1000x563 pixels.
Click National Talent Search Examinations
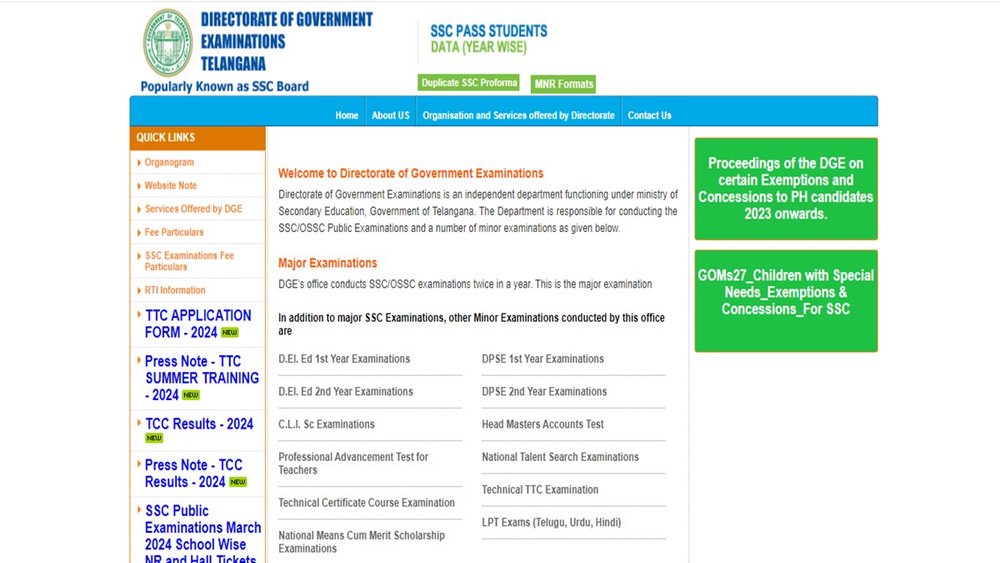[x=560, y=457]
